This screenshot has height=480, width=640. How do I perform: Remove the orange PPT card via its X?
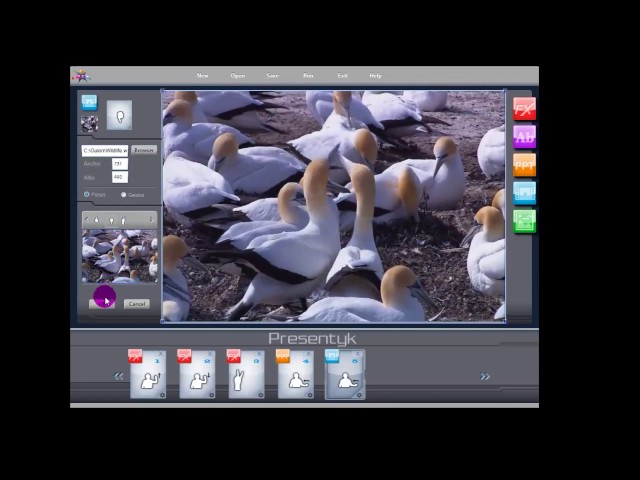coord(309,354)
